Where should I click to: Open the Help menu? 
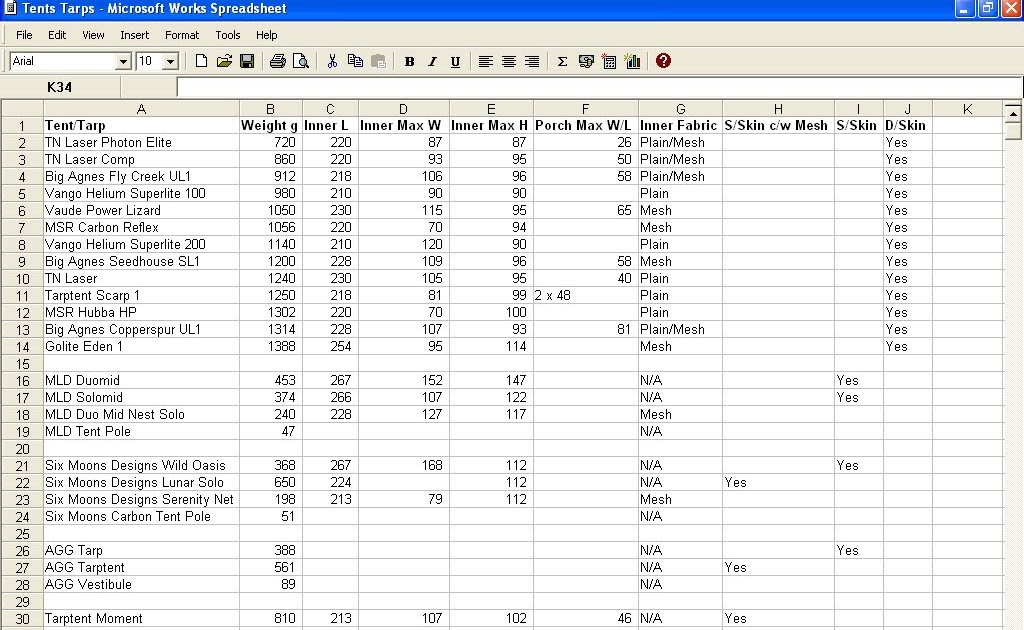pyautogui.click(x=266, y=35)
